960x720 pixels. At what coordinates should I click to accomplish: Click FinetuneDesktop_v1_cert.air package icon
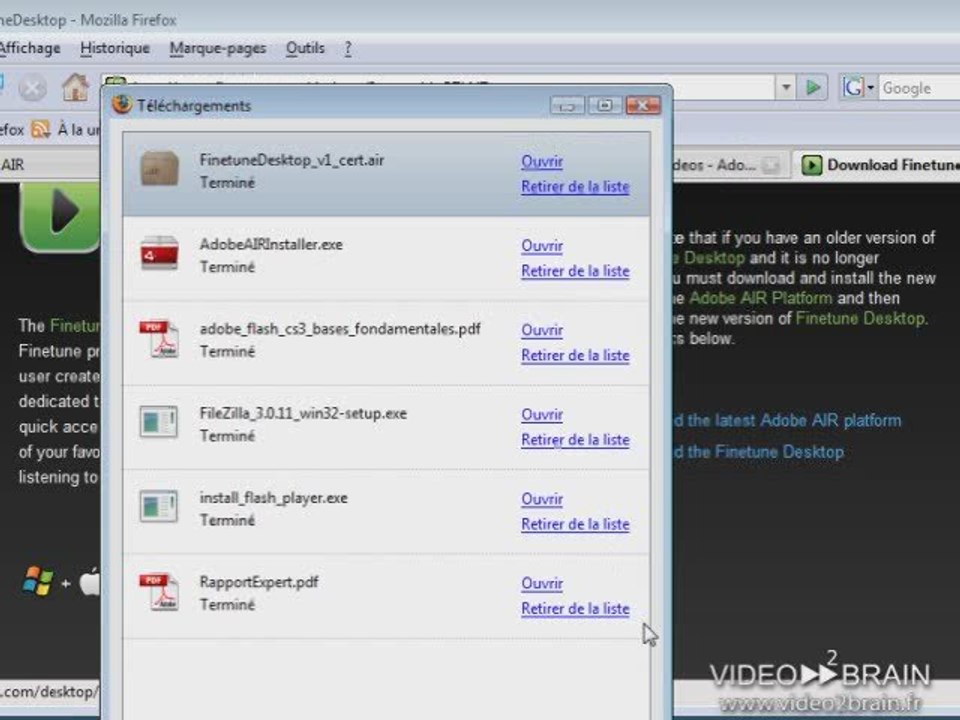tap(159, 168)
